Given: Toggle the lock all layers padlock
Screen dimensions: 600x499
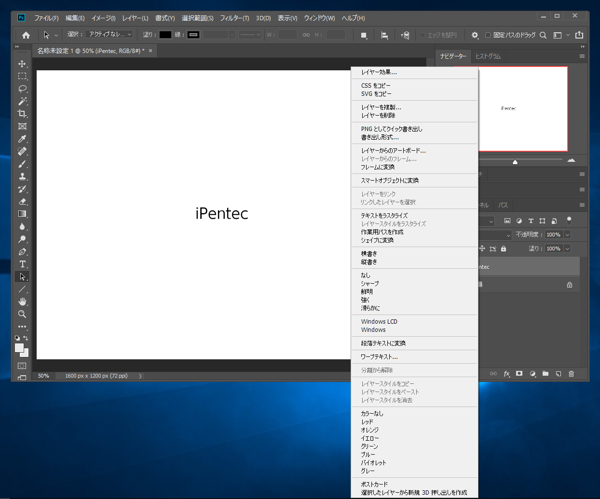Looking at the screenshot, I should point(504,249).
